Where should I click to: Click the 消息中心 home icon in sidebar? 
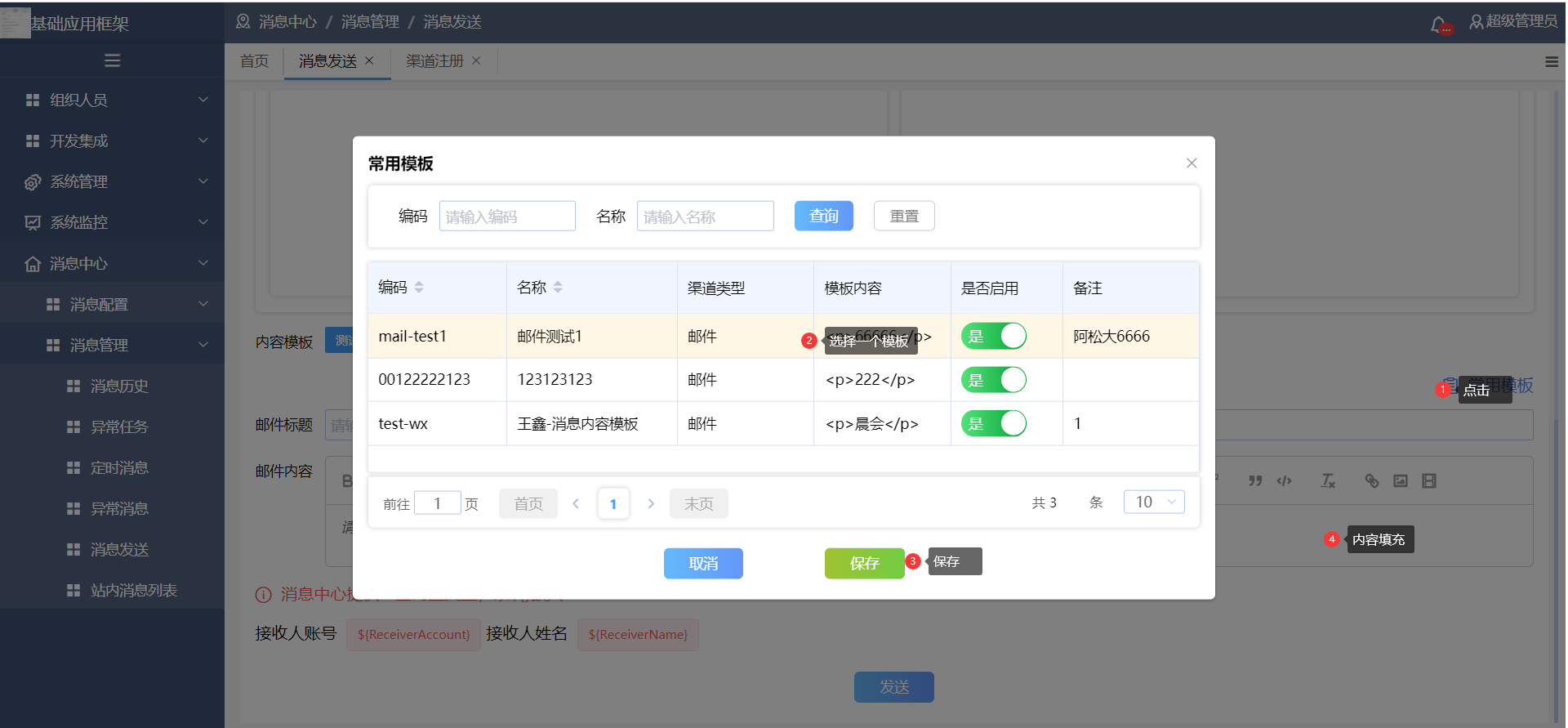(x=33, y=263)
